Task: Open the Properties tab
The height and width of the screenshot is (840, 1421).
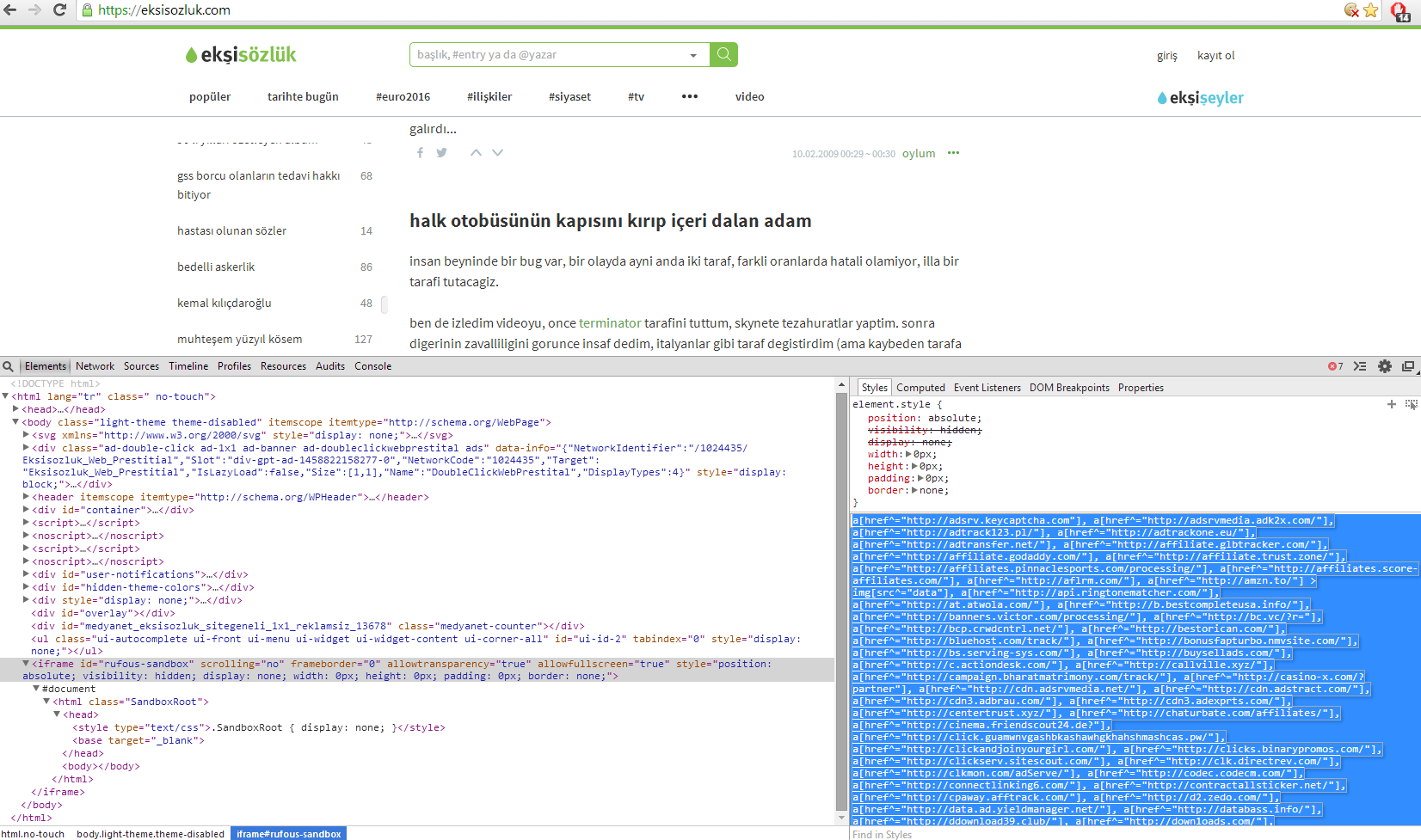Action: point(1141,388)
